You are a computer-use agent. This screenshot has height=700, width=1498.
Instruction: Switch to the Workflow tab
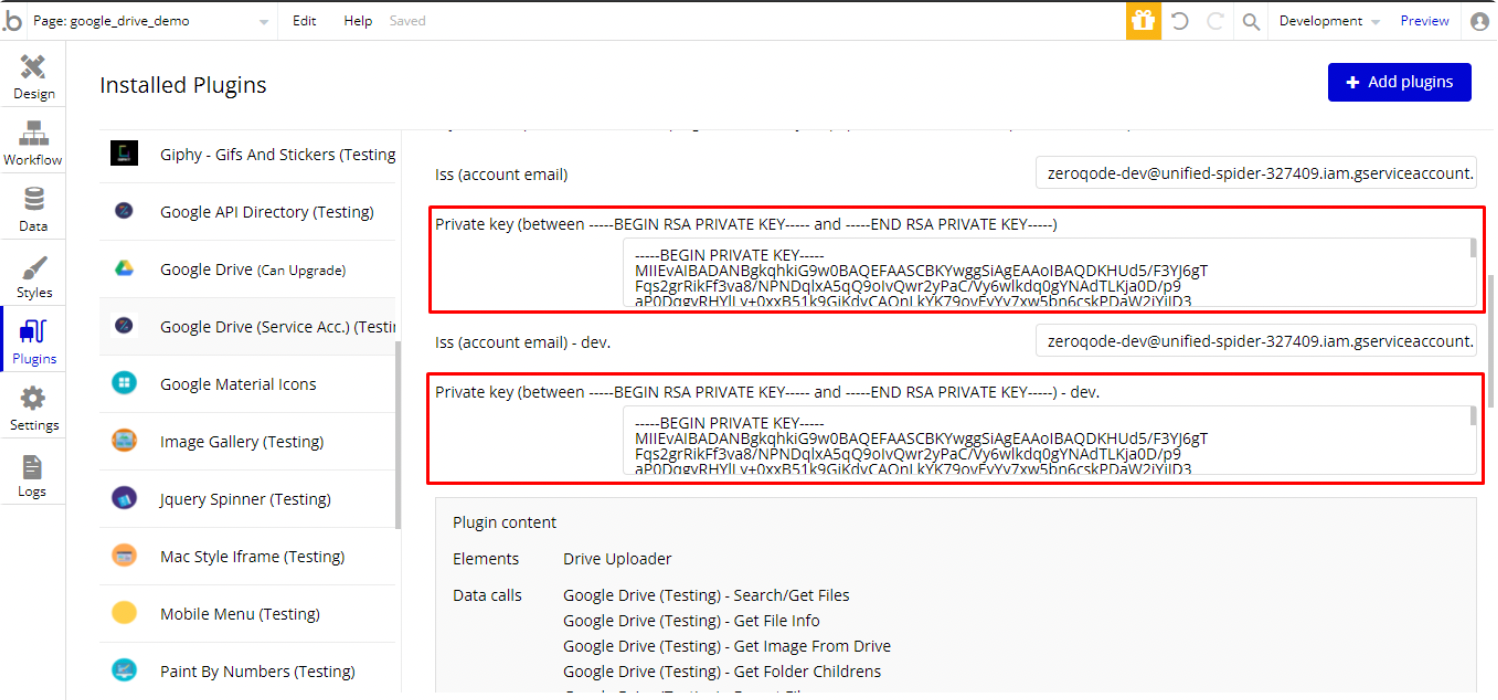pyautogui.click(x=33, y=143)
